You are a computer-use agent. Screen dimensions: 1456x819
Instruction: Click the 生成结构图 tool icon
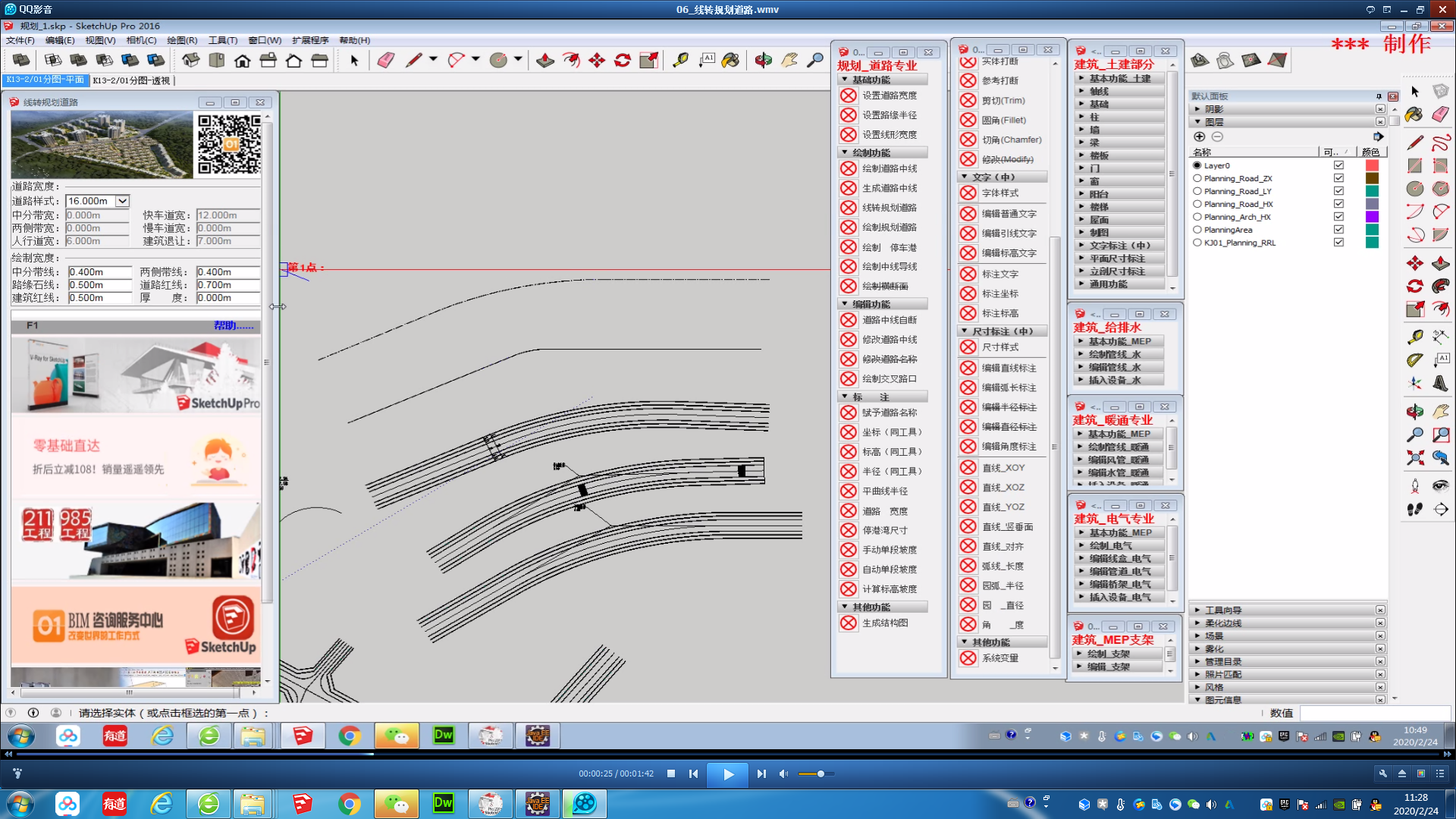coord(849,623)
